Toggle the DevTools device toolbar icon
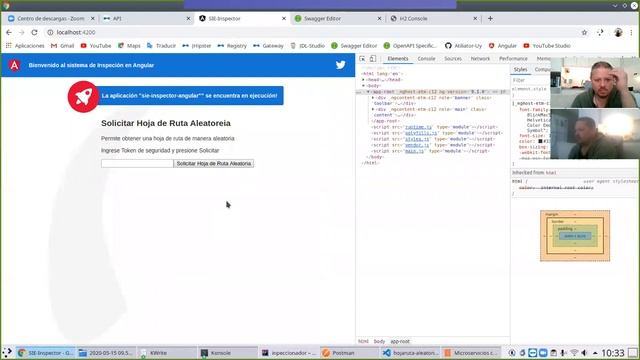Image resolution: width=640 pixels, height=360 pixels. (373, 59)
